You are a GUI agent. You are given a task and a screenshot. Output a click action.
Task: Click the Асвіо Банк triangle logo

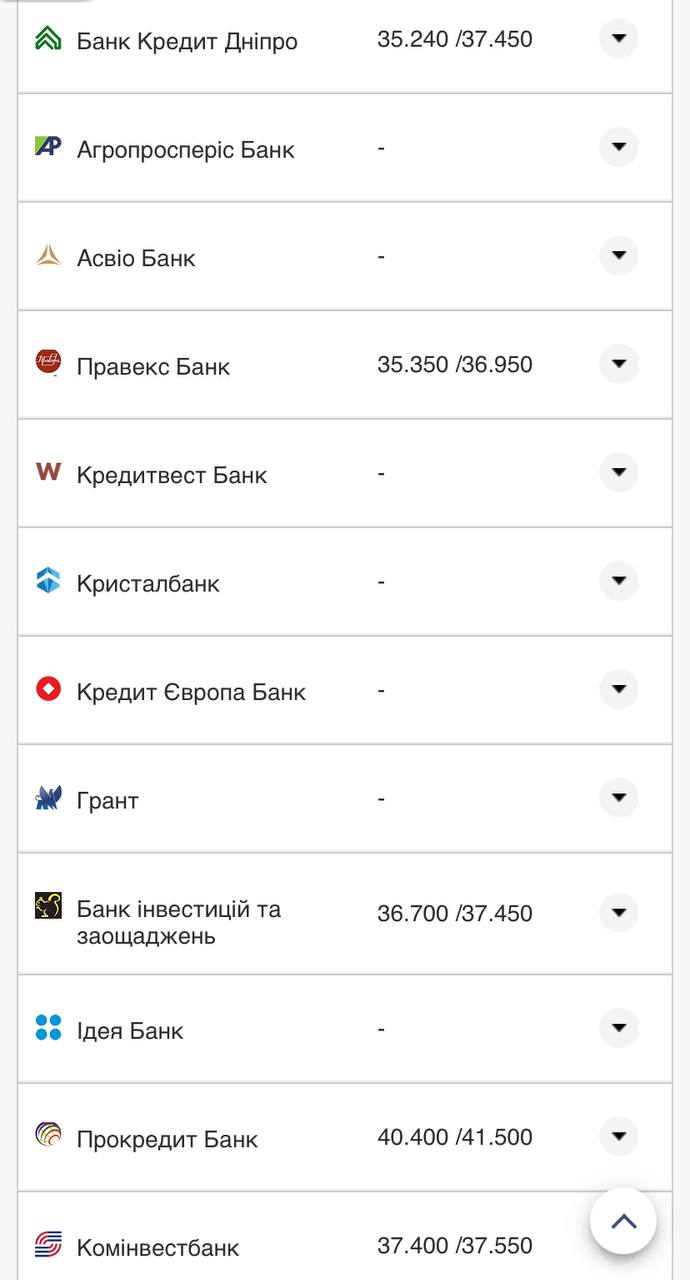coord(48,256)
